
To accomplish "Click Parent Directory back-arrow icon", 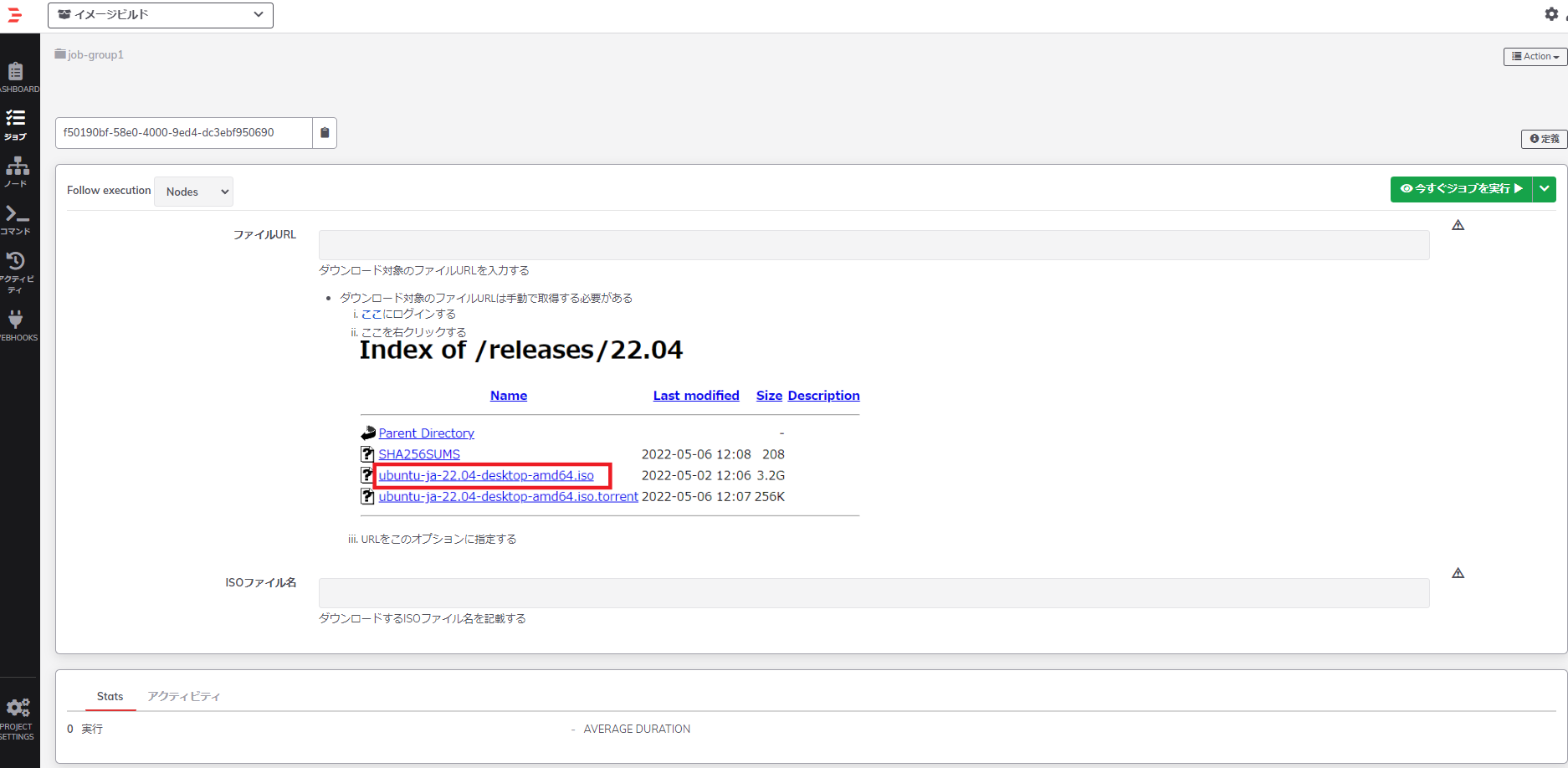I will pyautogui.click(x=368, y=433).
